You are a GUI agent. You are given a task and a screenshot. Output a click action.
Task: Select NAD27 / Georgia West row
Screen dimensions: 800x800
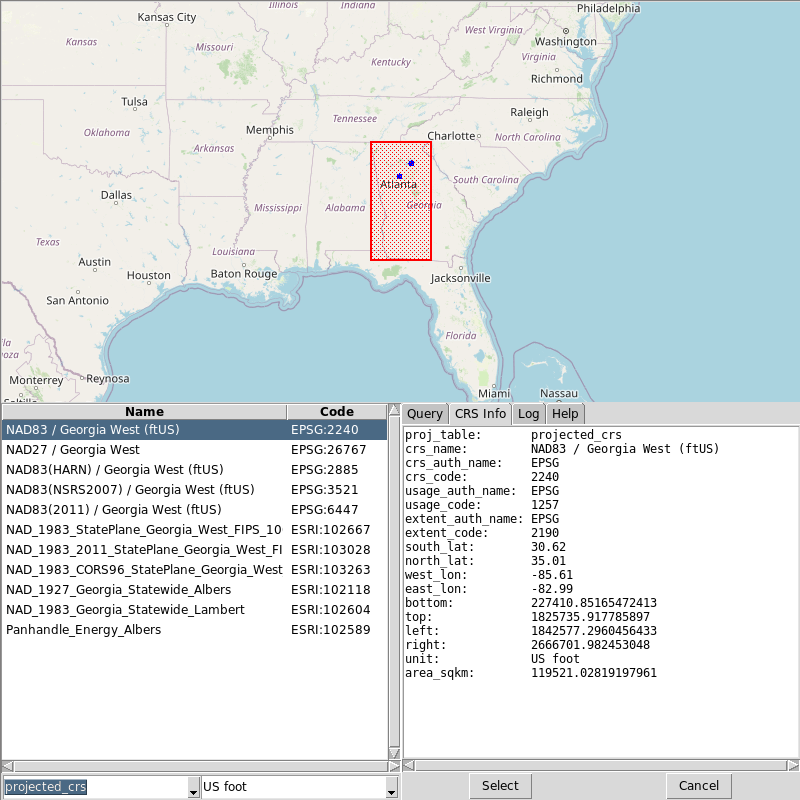[x=194, y=449]
